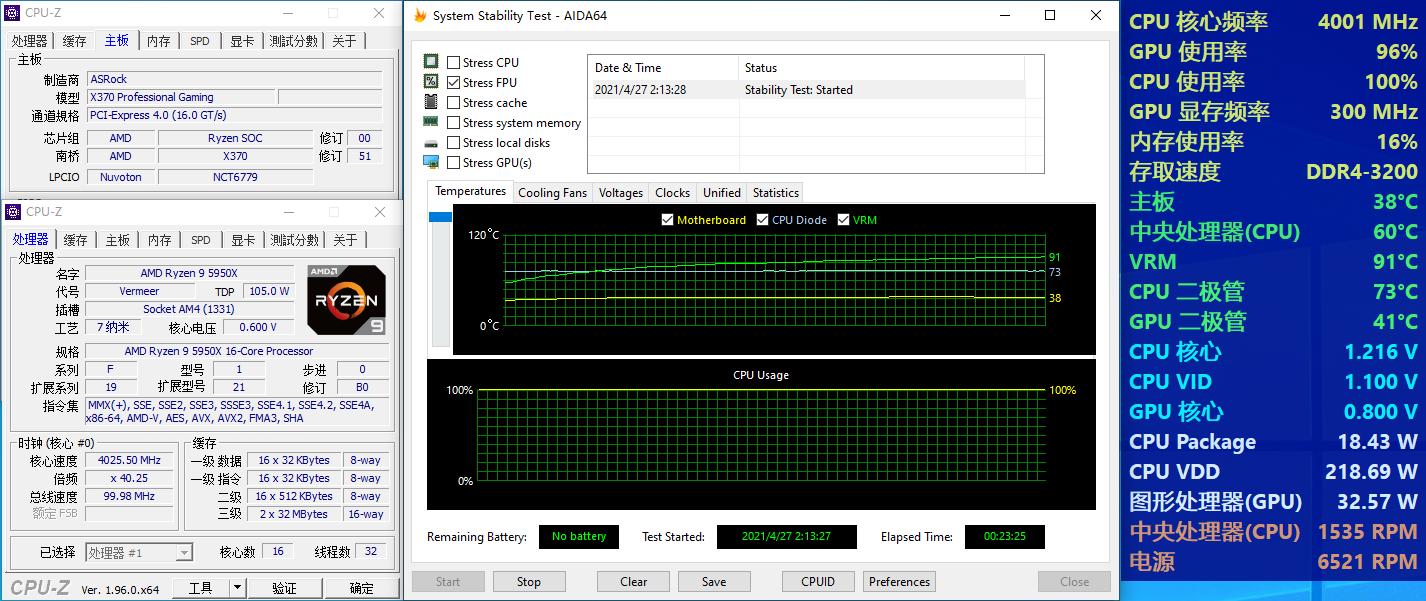Open the 处理器 #1 selection dropdown
1426x601 pixels.
coord(139,553)
